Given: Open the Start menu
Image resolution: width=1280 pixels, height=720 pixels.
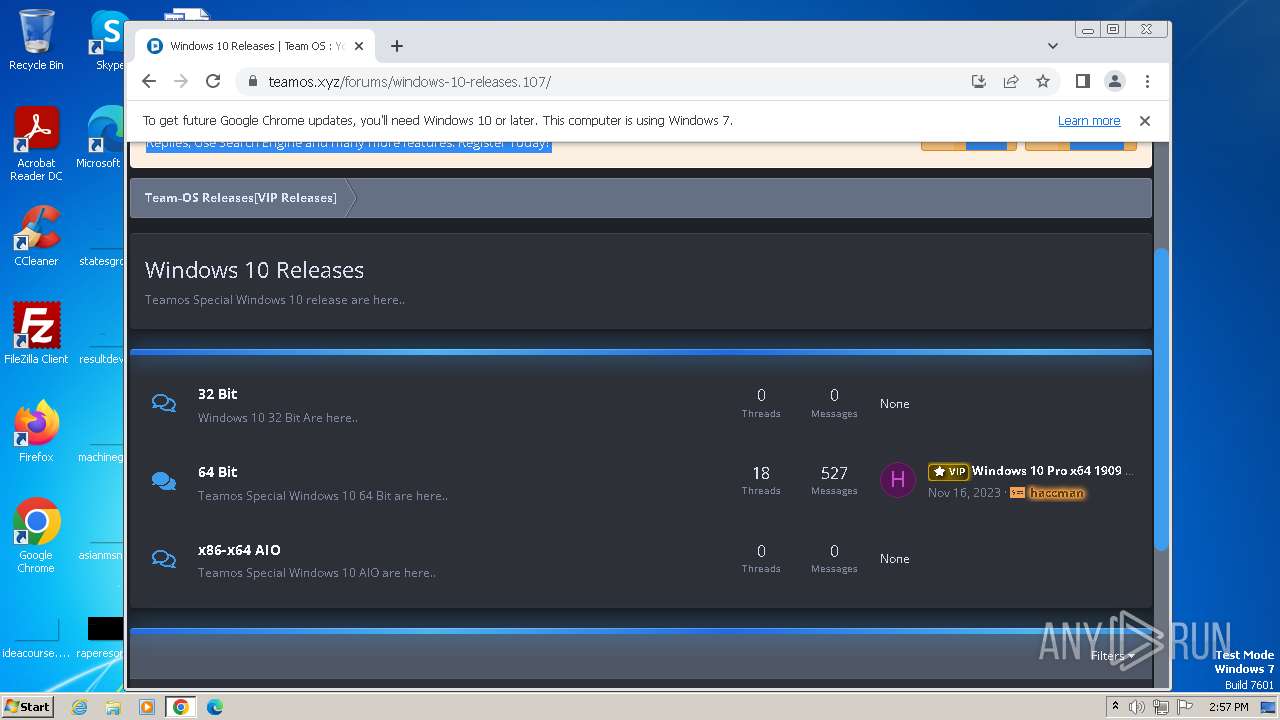Looking at the screenshot, I should [28, 706].
